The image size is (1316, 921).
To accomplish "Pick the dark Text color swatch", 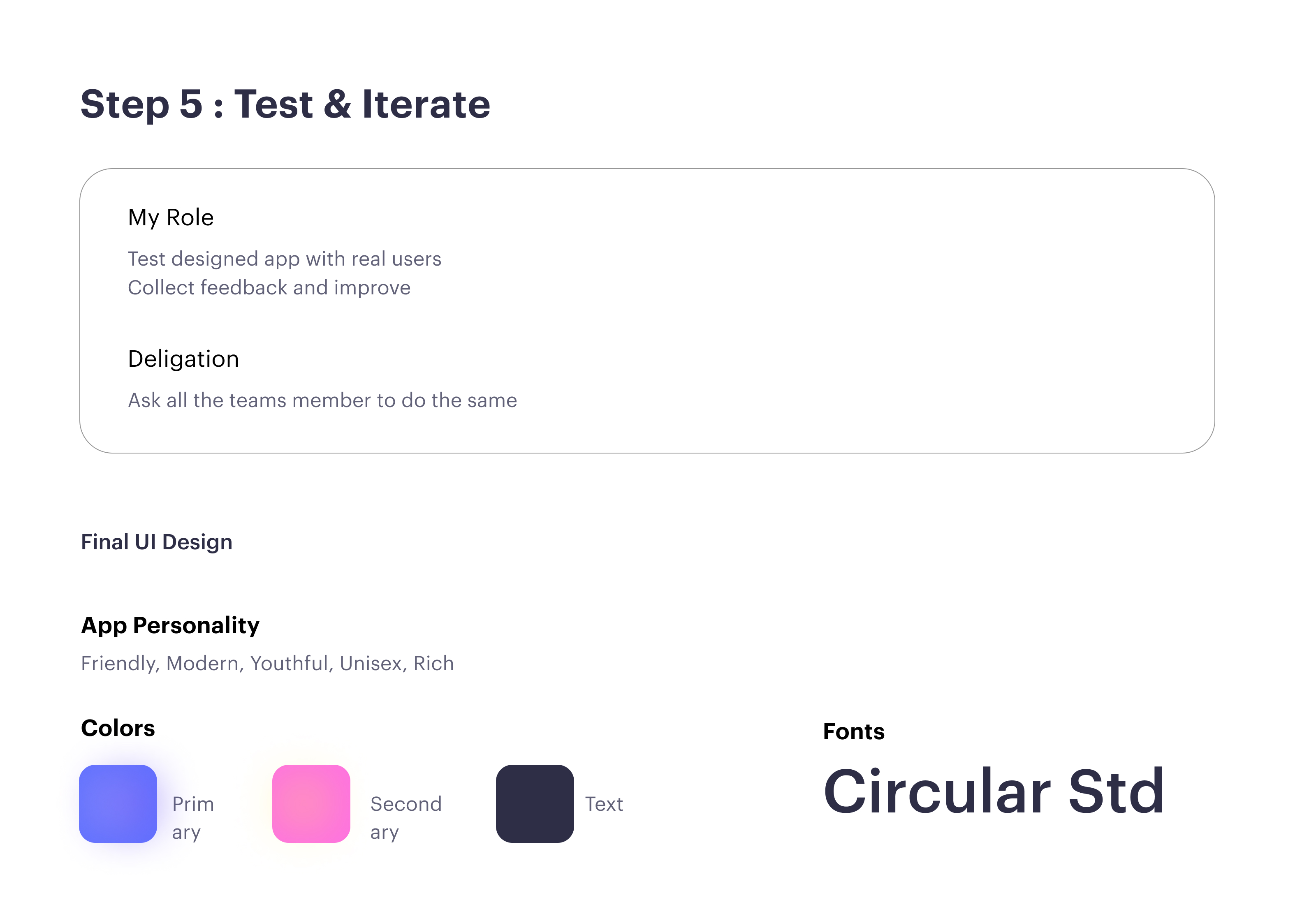I will tap(535, 803).
